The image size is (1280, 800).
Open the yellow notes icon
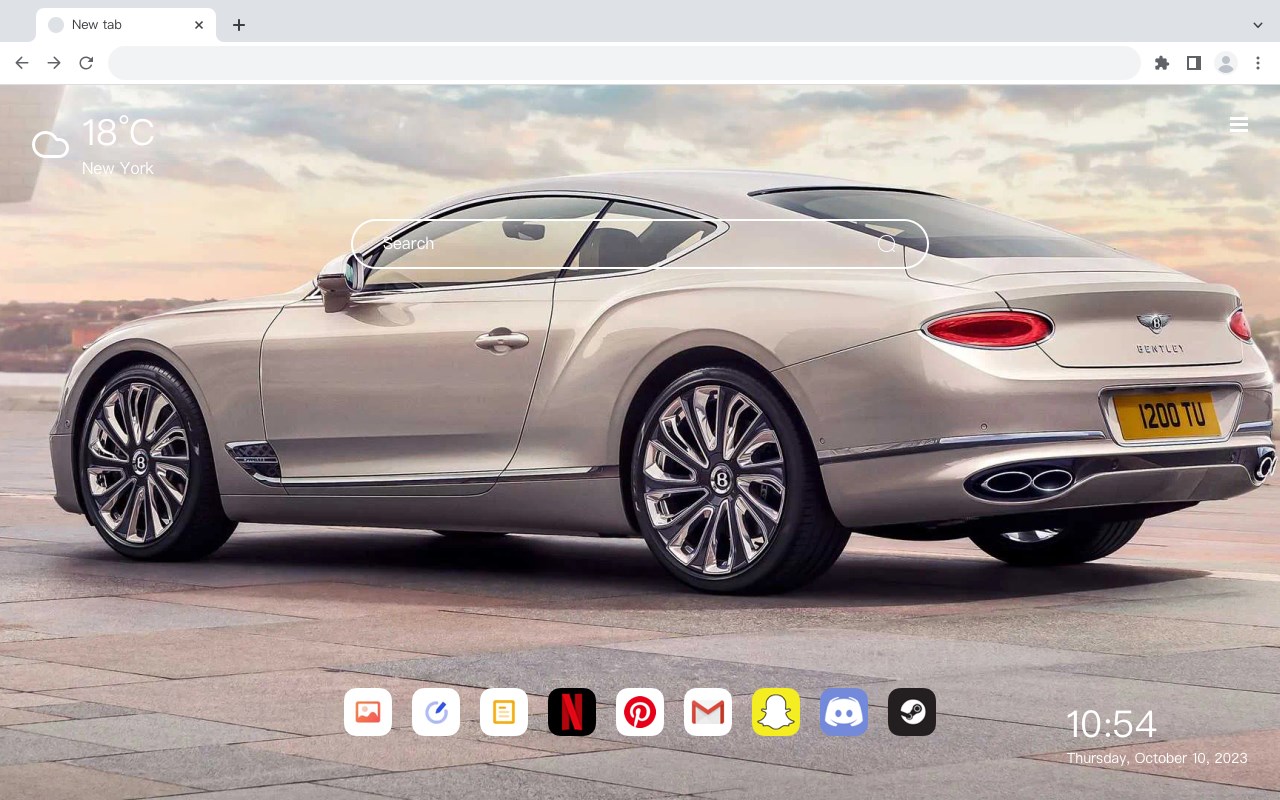pos(504,712)
